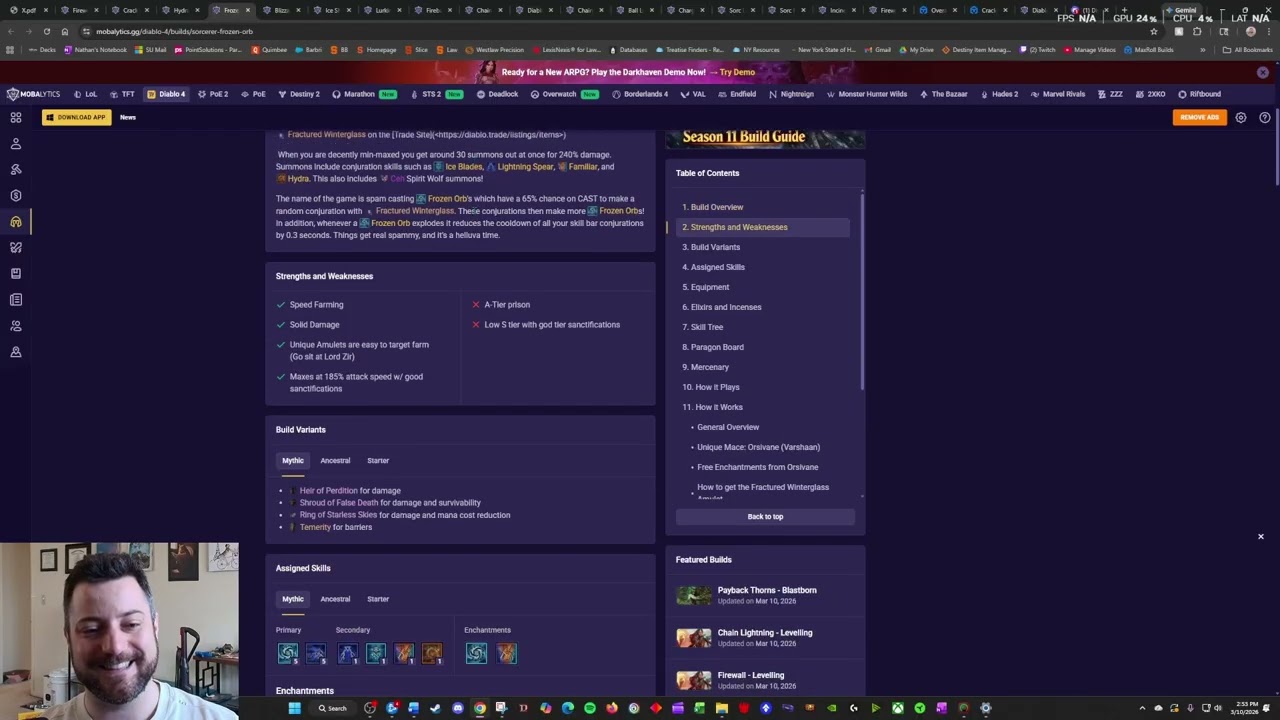Select the highlighted helmet icon in left sidebar
The width and height of the screenshot is (1280, 720).
coord(16,222)
